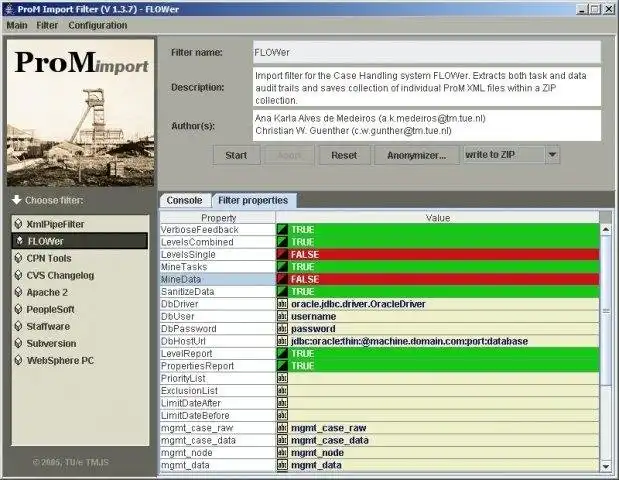Click the text-type icon in mgmt_node row

click(282, 453)
